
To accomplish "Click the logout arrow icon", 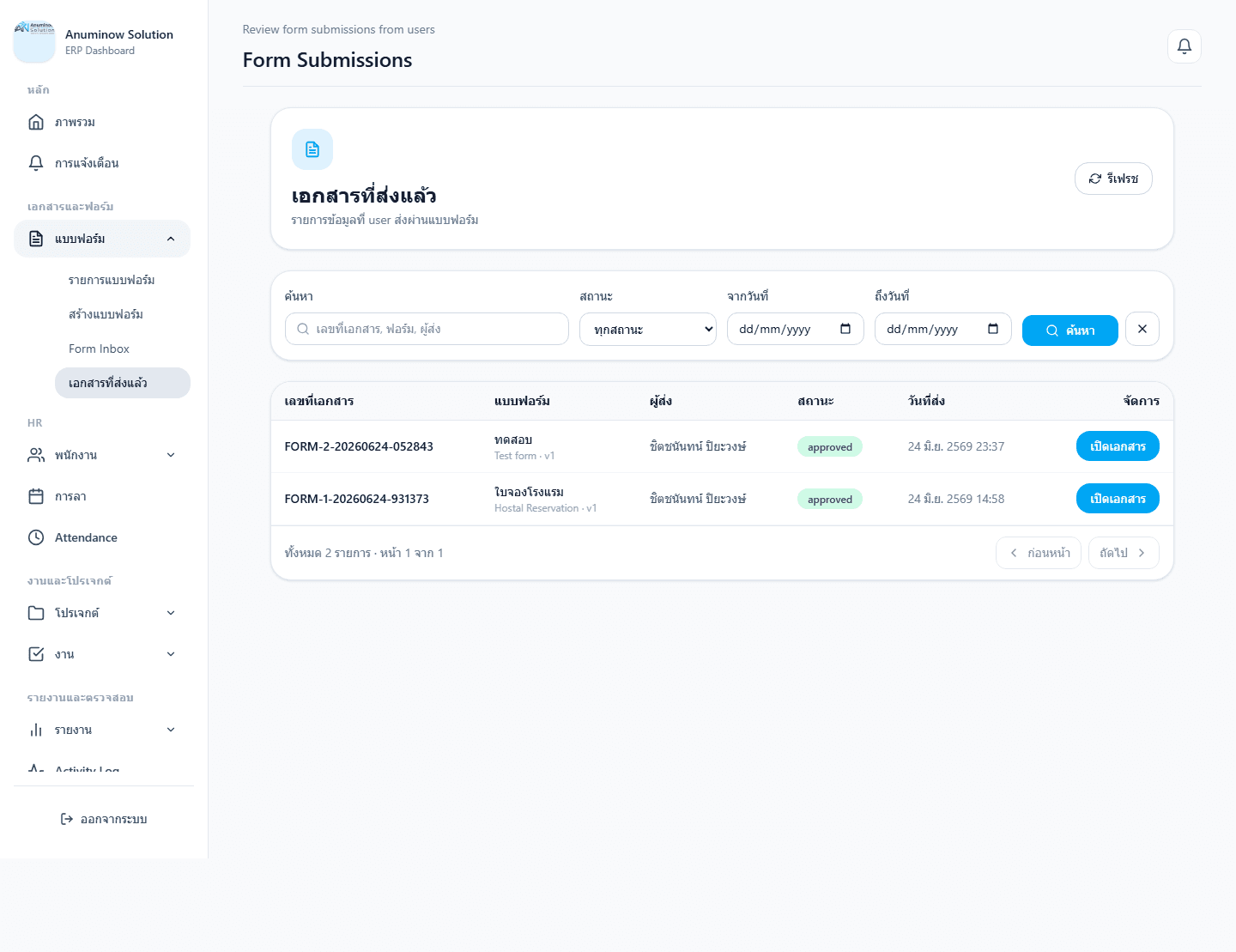I will [x=67, y=819].
